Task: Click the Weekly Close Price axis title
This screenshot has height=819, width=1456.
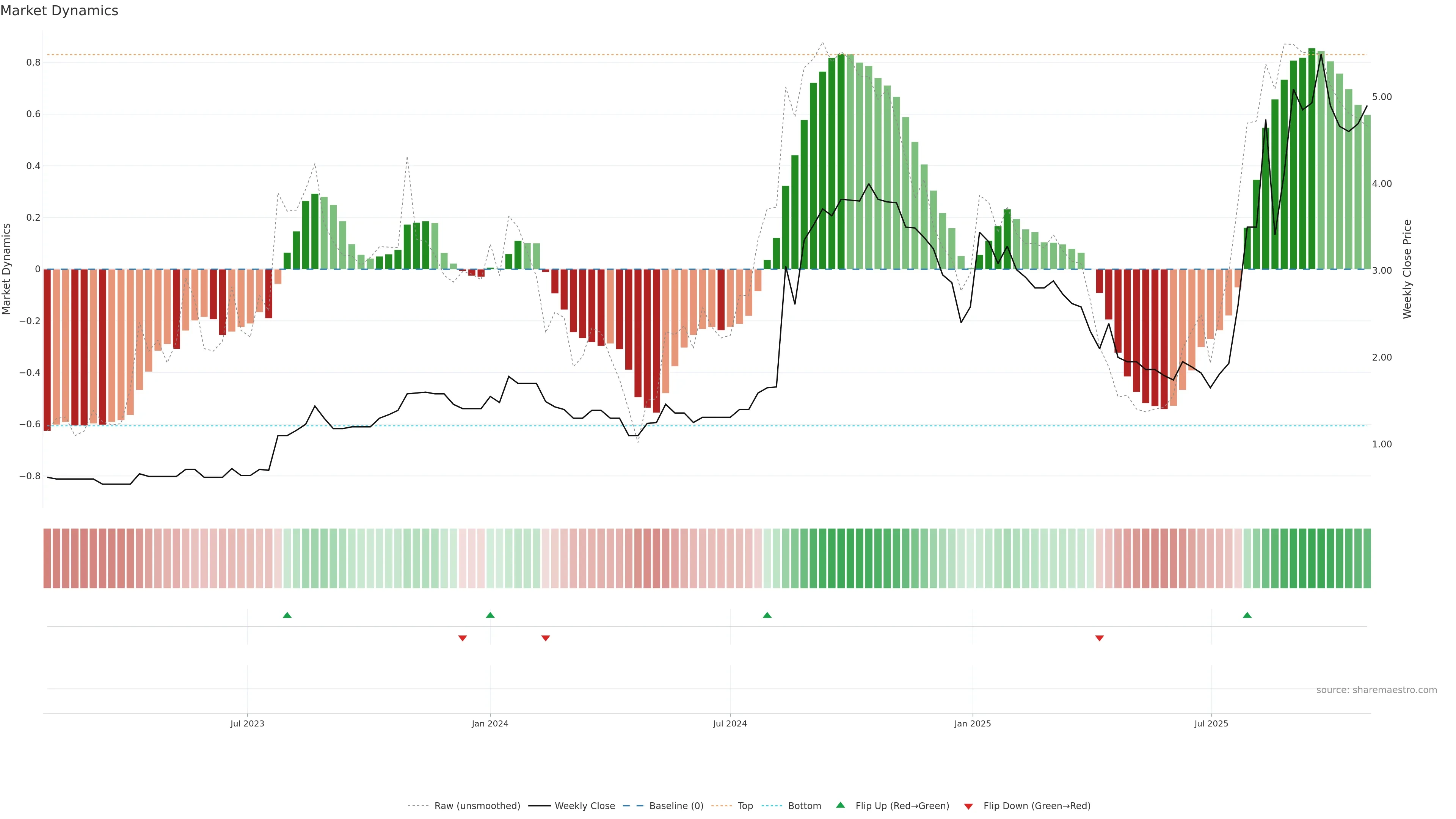Action: click(x=1407, y=269)
